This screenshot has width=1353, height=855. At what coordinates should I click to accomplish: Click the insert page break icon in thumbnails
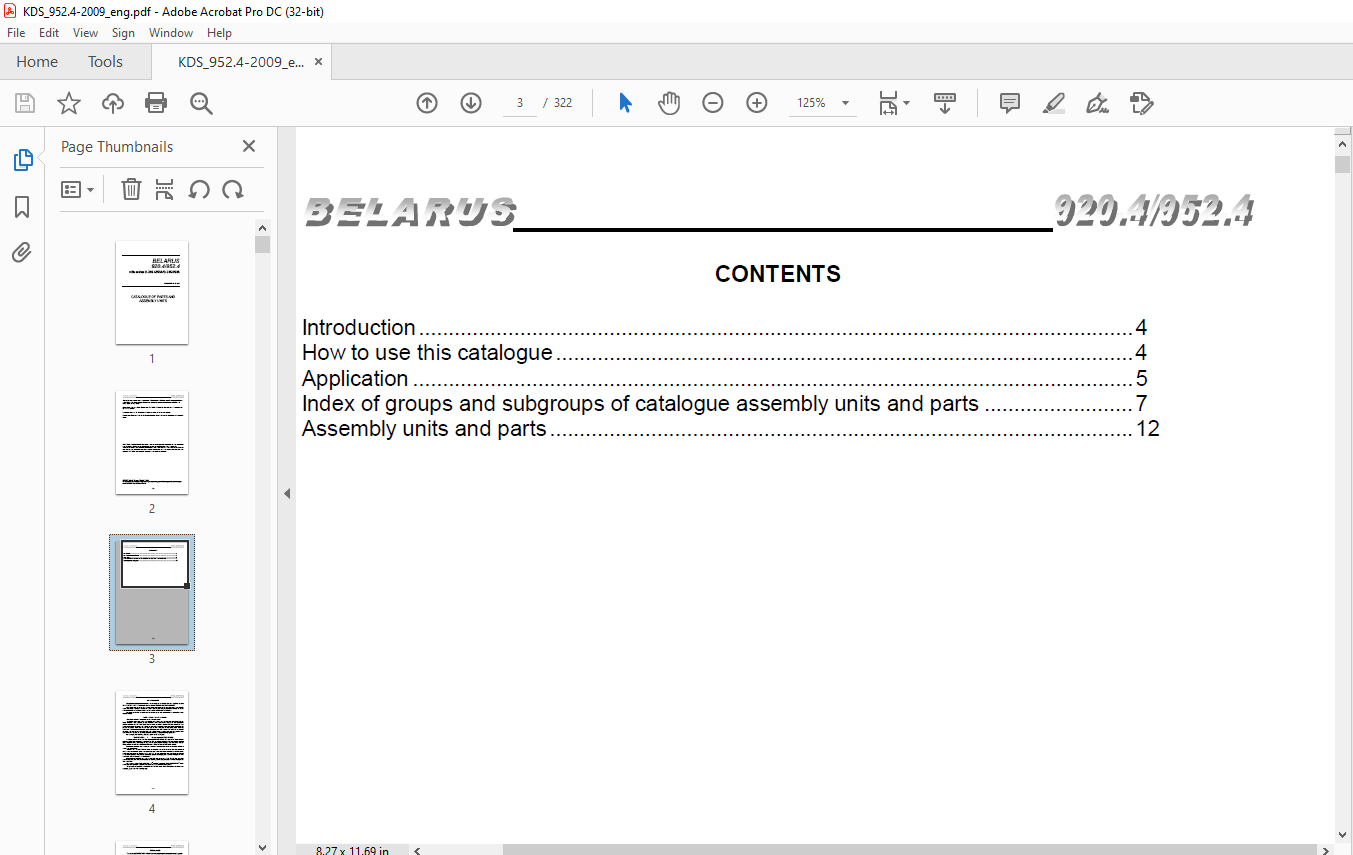[165, 189]
